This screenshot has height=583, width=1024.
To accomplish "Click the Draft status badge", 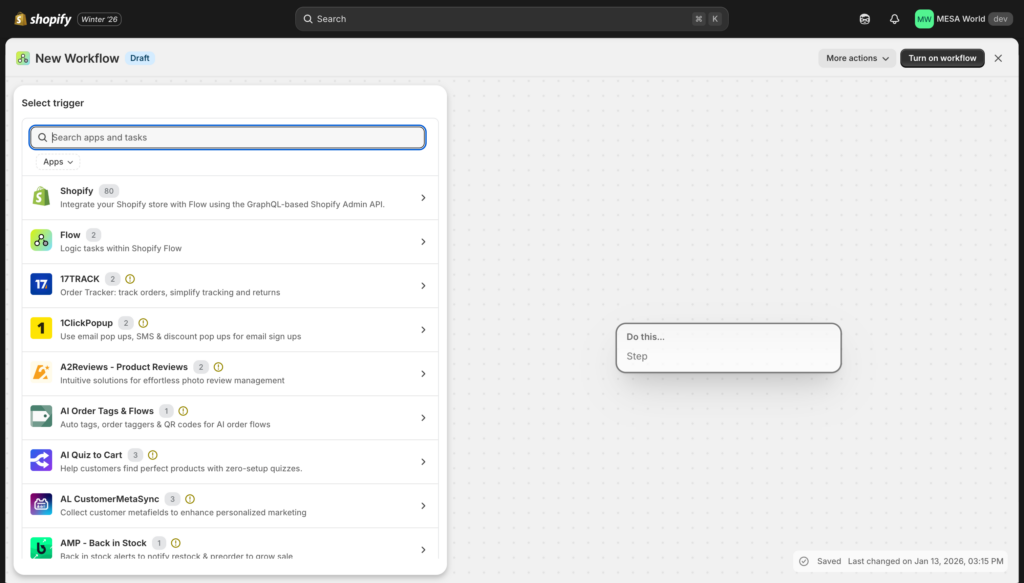I will pyautogui.click(x=140, y=58).
